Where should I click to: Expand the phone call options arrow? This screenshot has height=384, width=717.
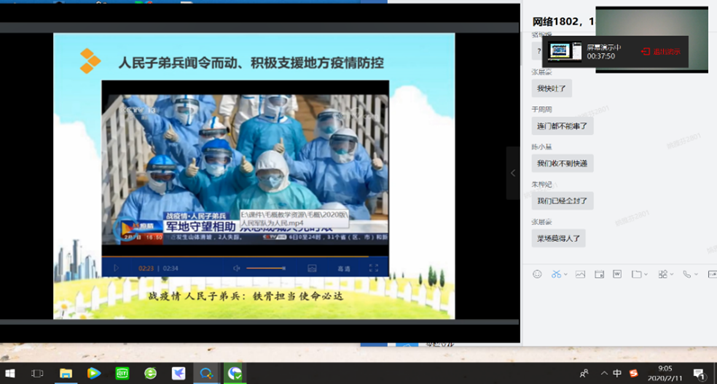(696, 275)
